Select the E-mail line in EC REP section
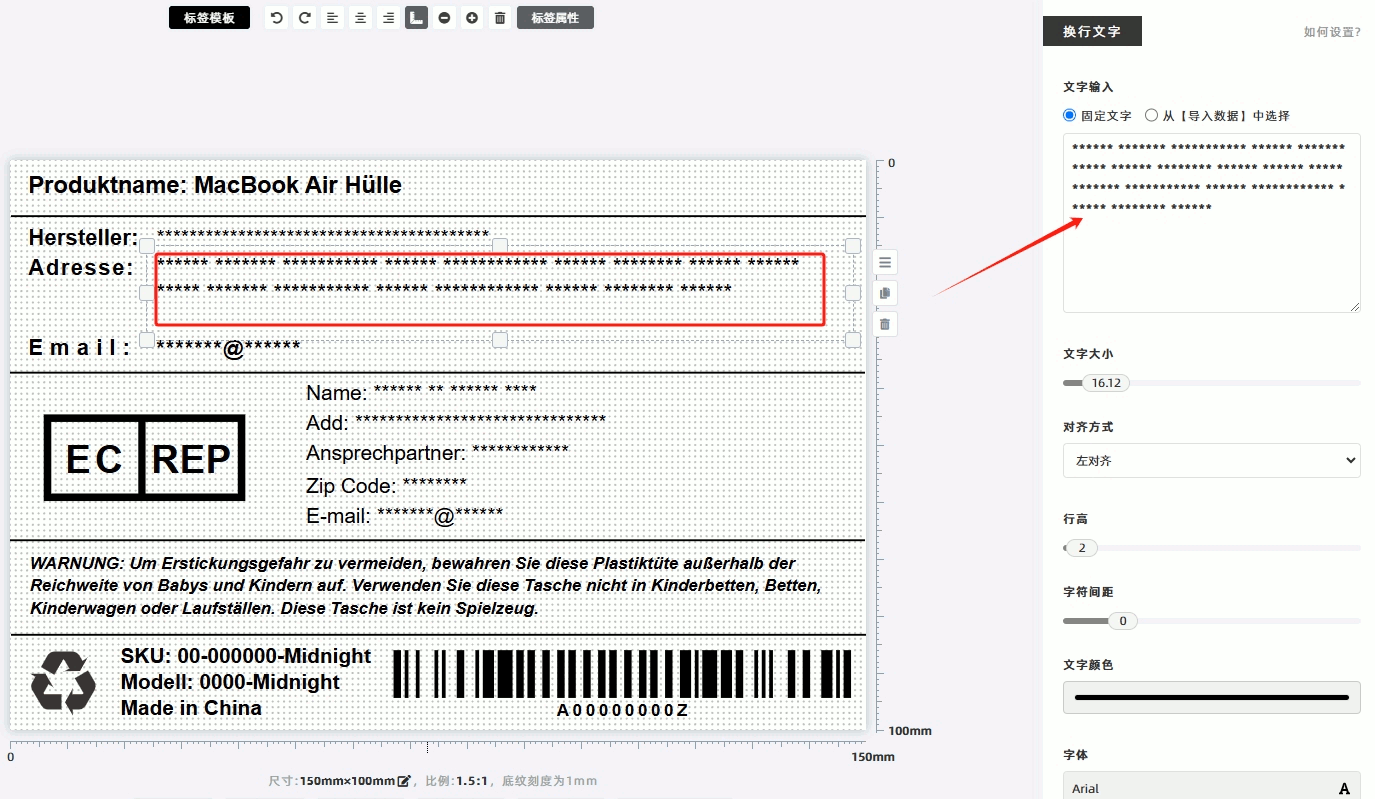 pos(404,516)
